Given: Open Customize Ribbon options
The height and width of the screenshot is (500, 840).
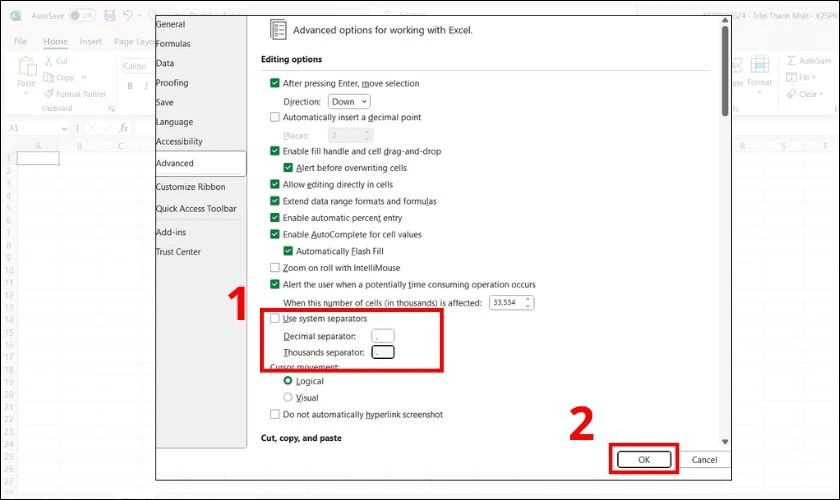Looking at the screenshot, I should coord(190,186).
